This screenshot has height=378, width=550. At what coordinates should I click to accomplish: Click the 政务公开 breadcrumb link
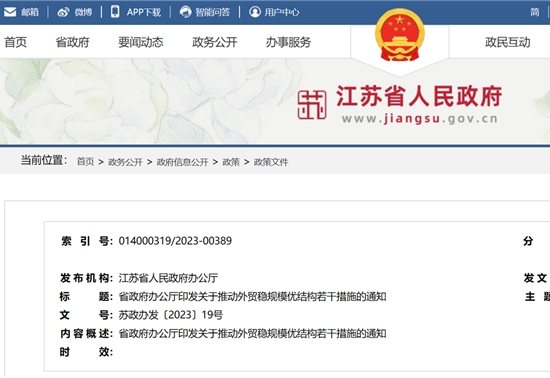coord(125,162)
